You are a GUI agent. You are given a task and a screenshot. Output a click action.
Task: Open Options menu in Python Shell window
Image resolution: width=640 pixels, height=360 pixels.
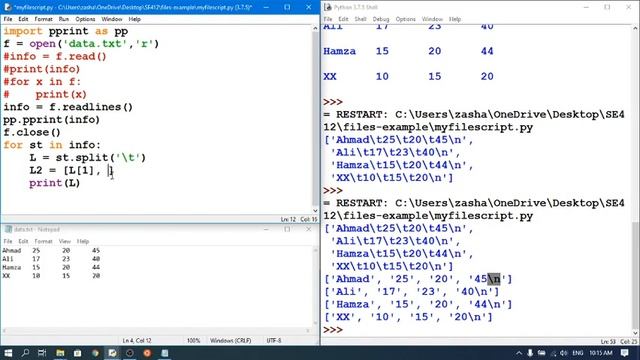pyautogui.click(x=405, y=19)
